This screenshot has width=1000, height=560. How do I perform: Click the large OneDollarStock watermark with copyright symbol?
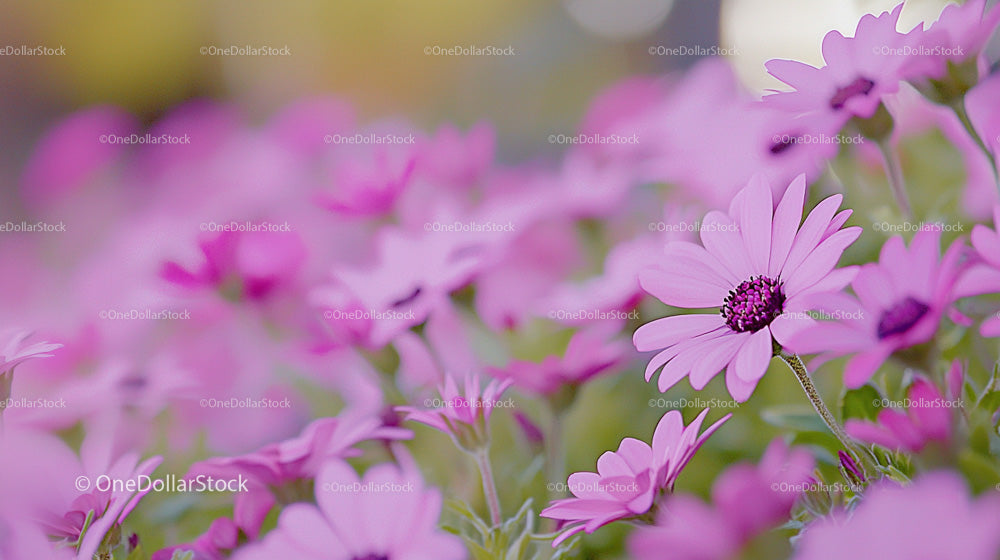point(161,483)
